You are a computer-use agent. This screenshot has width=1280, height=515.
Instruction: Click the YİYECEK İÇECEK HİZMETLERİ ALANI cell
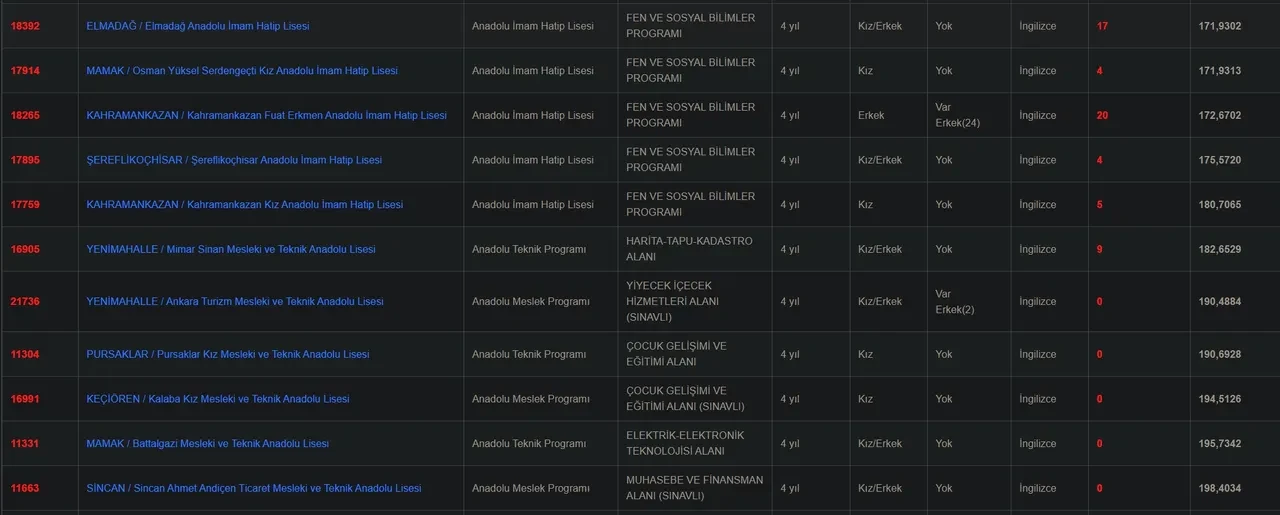coord(672,301)
